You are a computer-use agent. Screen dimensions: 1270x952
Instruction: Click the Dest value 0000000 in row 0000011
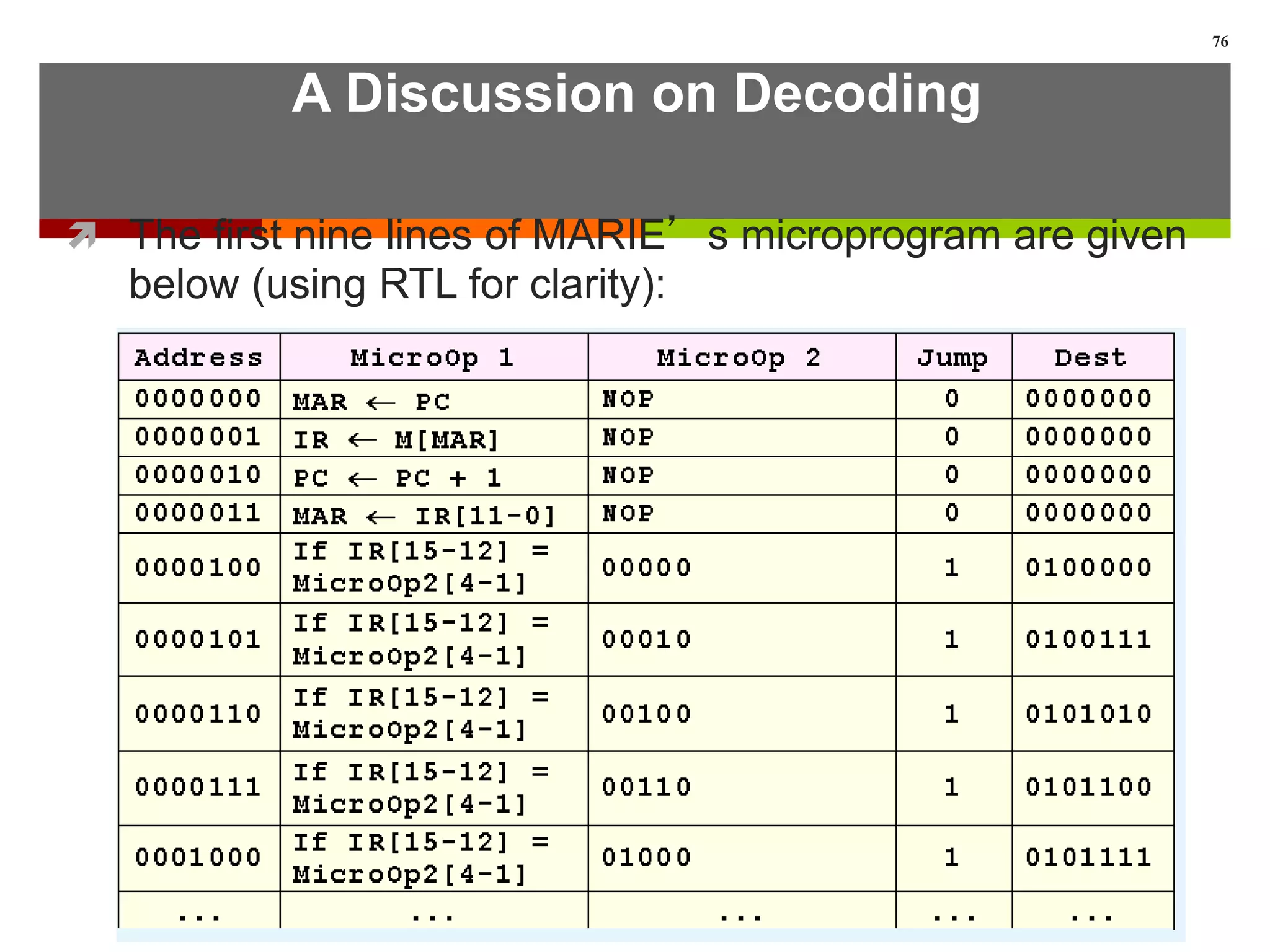(x=1089, y=513)
